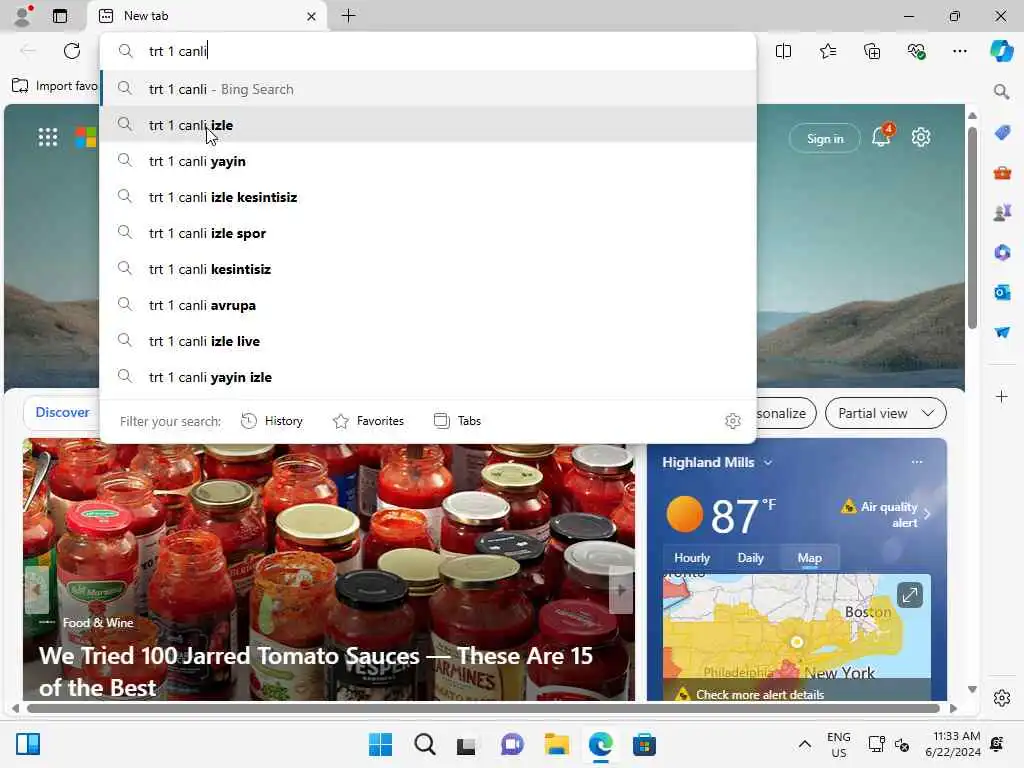Open address bar suggestions settings gear
This screenshot has height=768, width=1024.
tap(733, 421)
